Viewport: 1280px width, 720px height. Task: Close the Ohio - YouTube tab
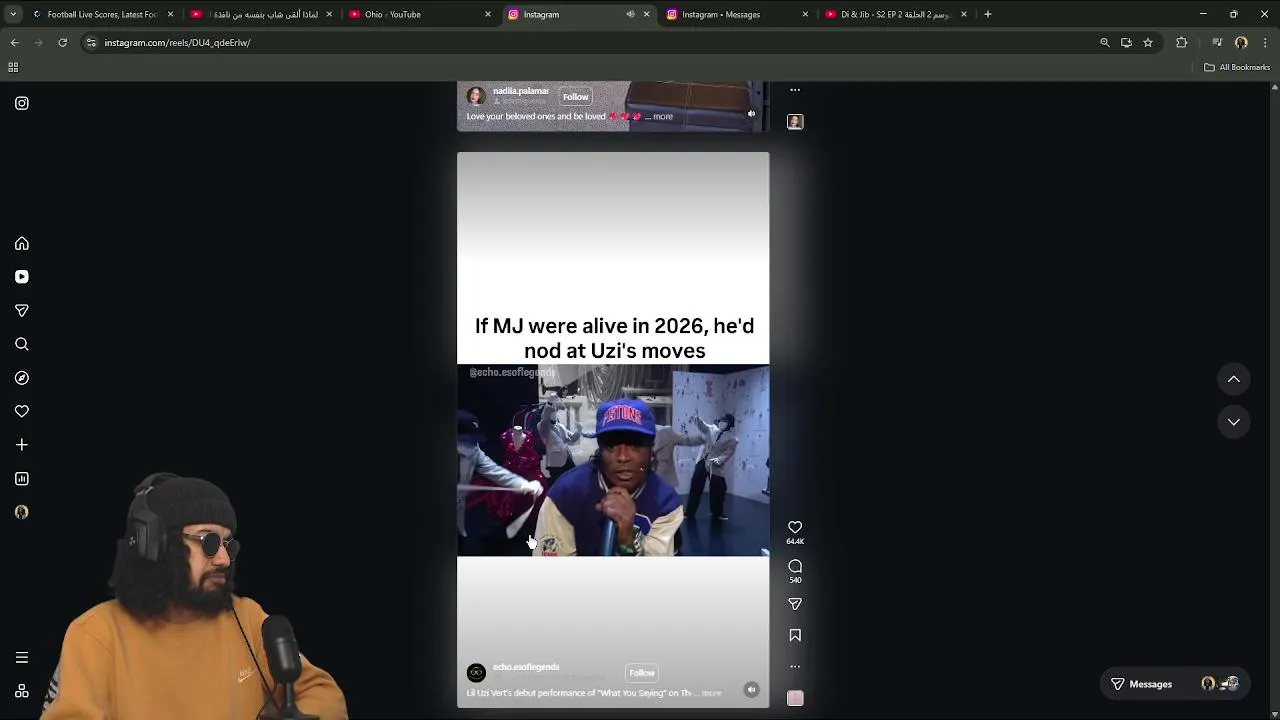point(488,14)
